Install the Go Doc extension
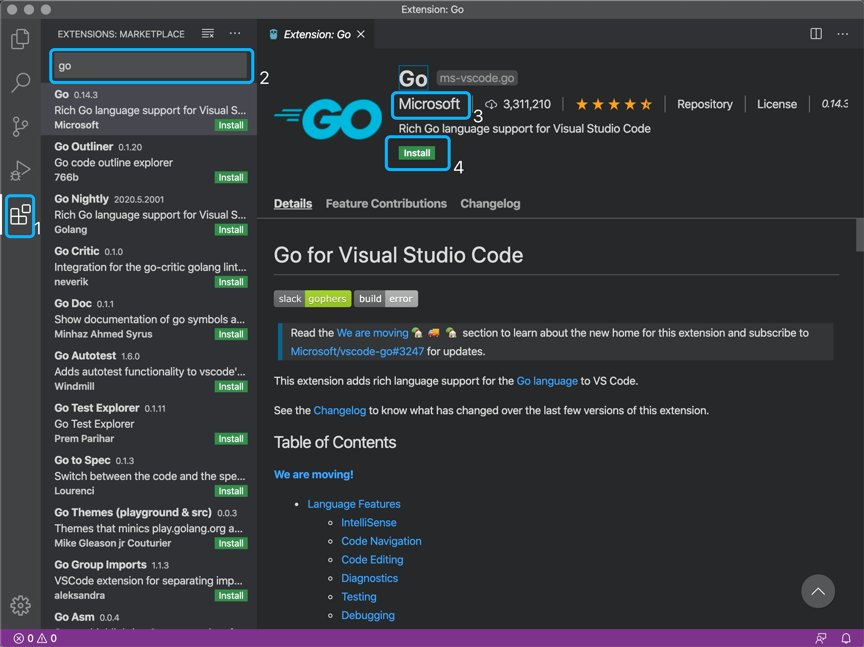 click(231, 335)
